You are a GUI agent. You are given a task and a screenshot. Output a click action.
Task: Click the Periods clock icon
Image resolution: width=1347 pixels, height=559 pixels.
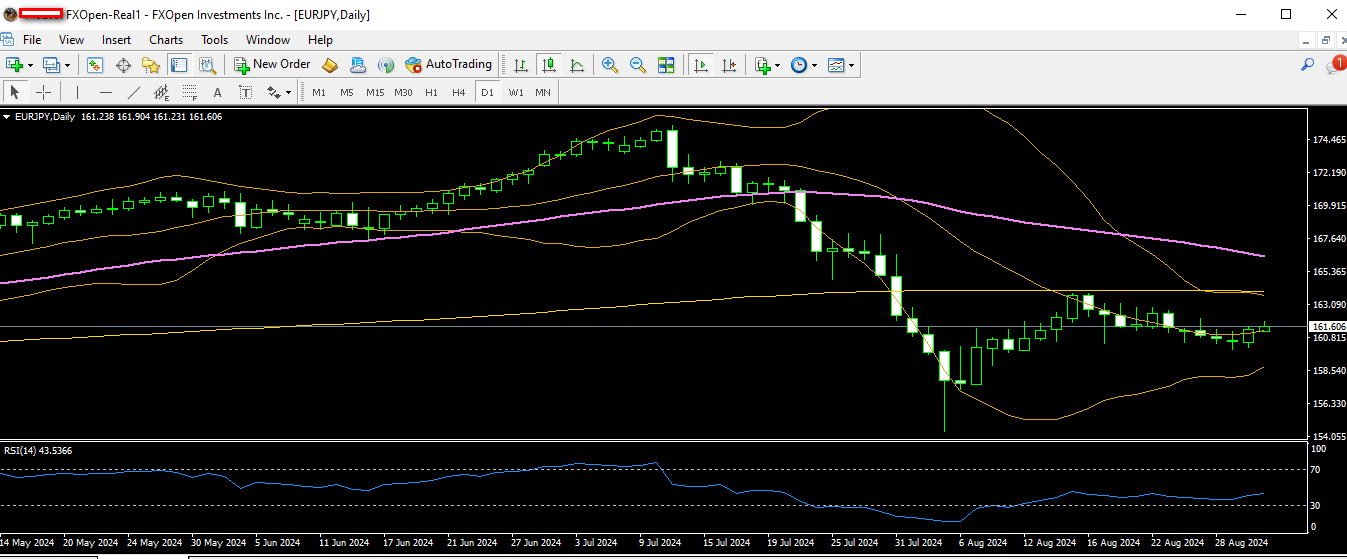point(799,65)
